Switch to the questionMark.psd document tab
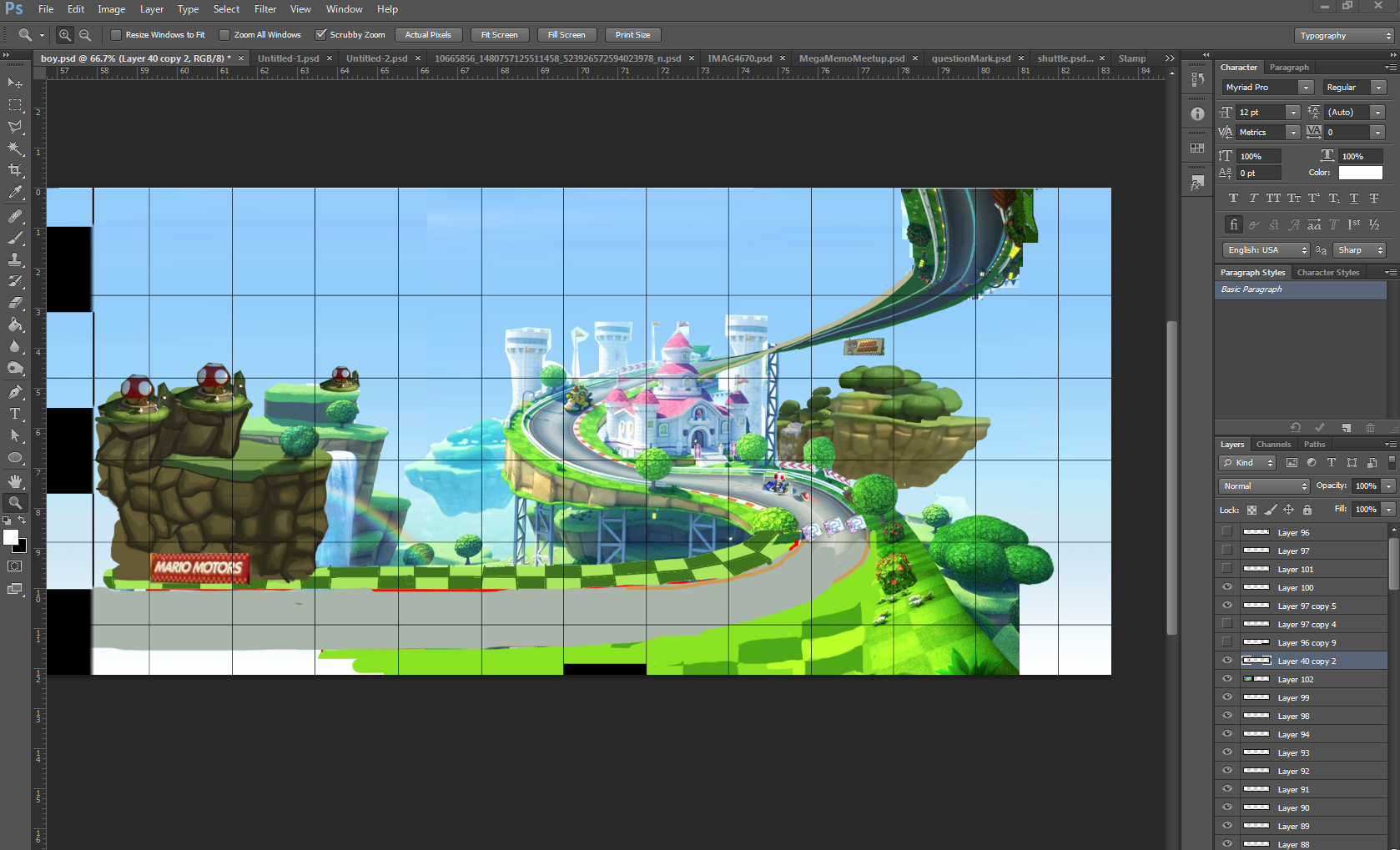 click(x=970, y=58)
